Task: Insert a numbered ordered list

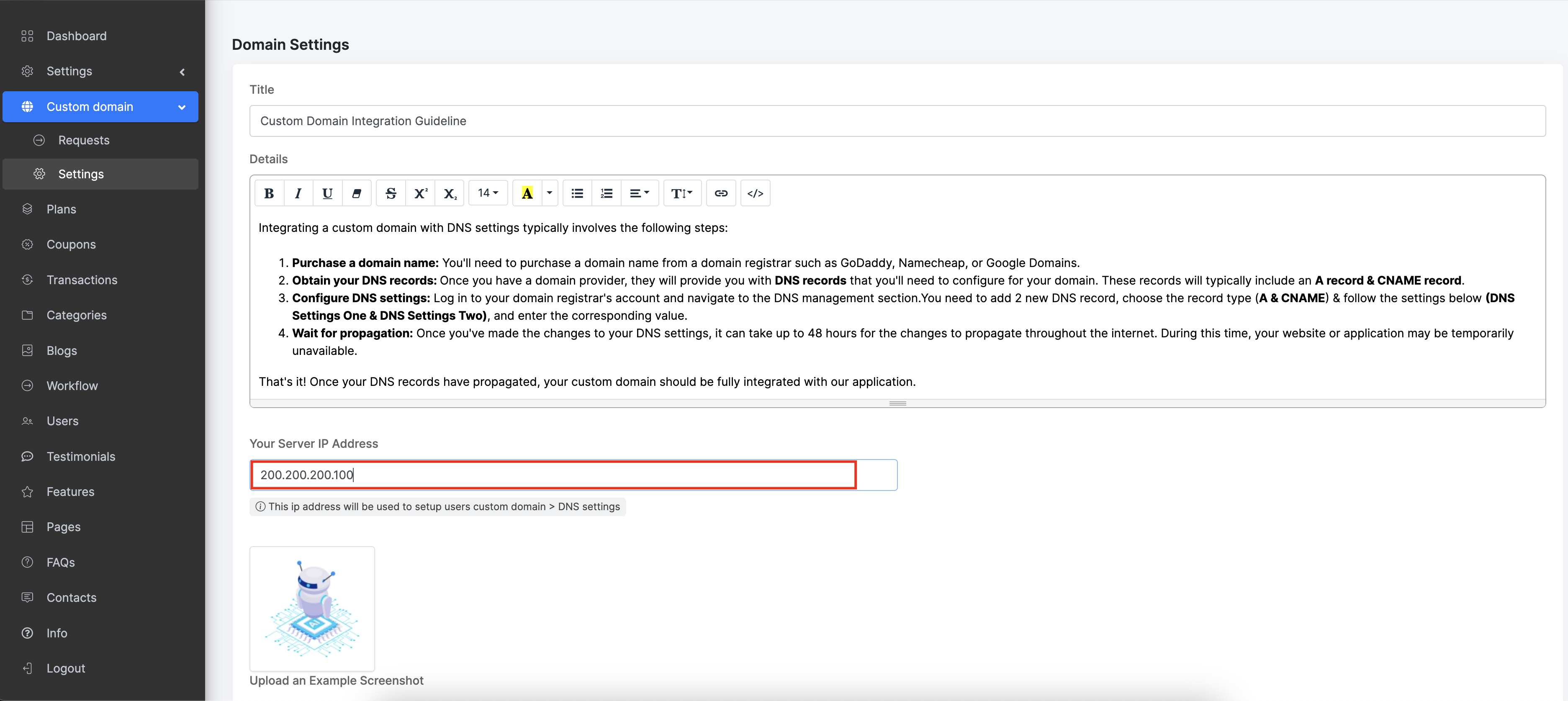Action: tap(606, 193)
